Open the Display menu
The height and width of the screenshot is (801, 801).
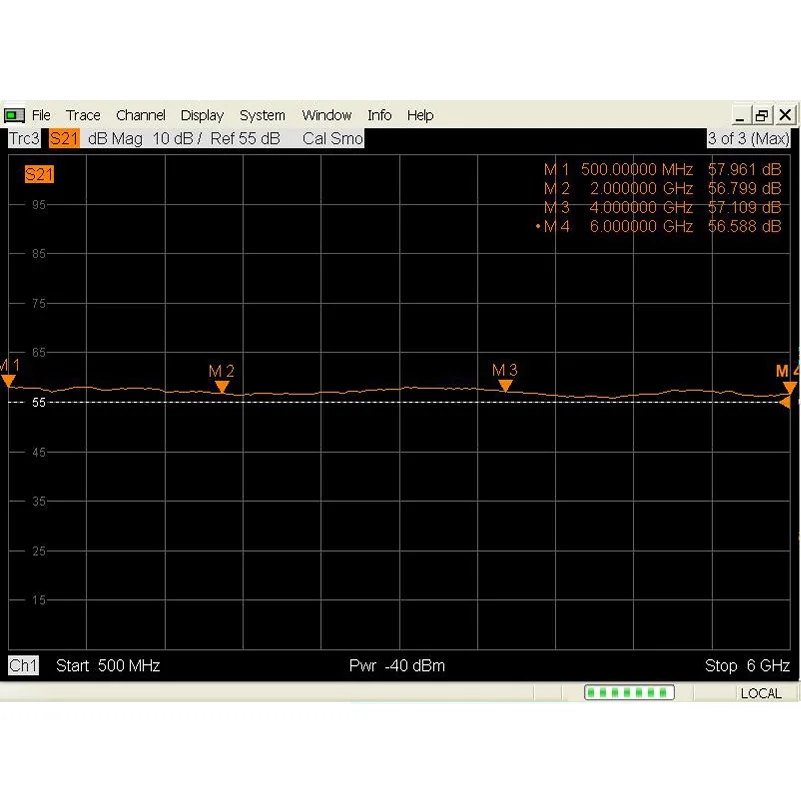pos(202,115)
